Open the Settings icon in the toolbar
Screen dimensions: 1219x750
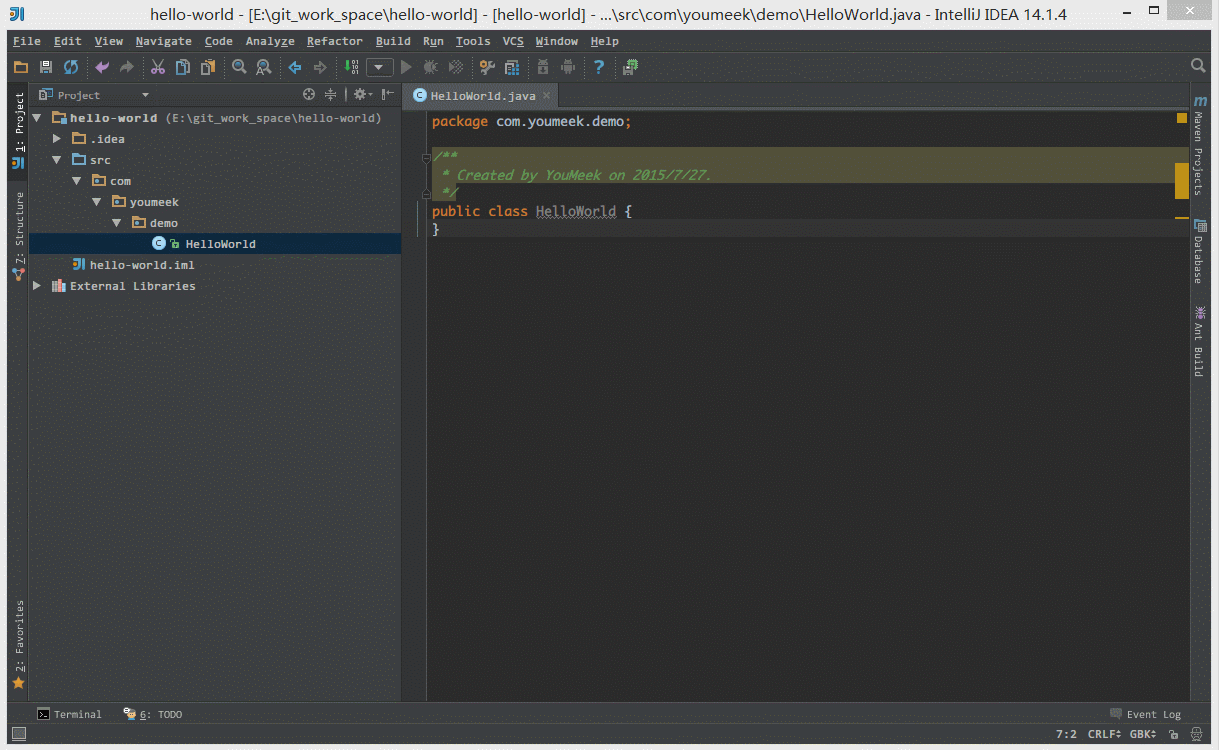(x=486, y=67)
